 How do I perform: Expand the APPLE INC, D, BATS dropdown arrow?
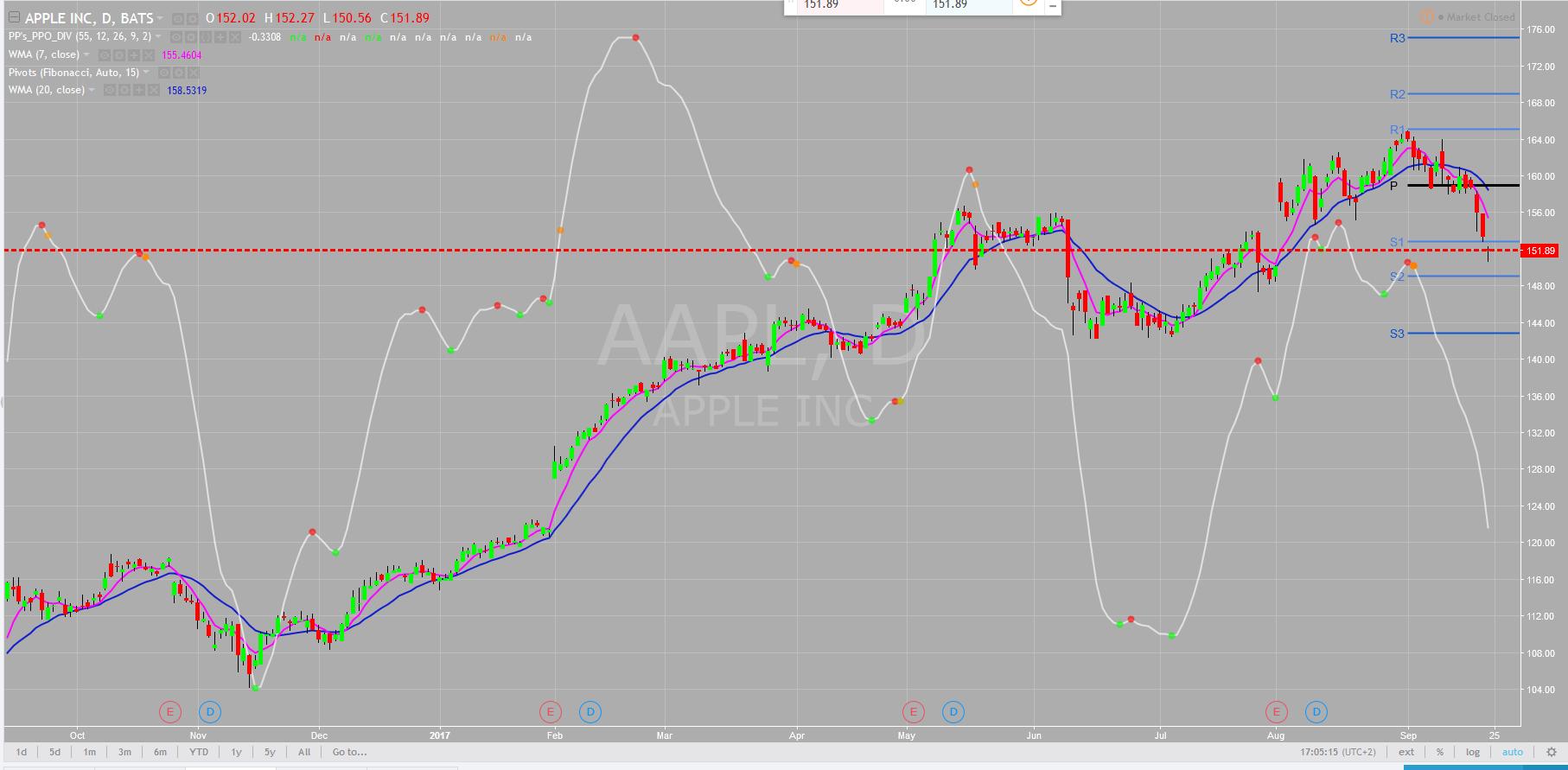161,18
